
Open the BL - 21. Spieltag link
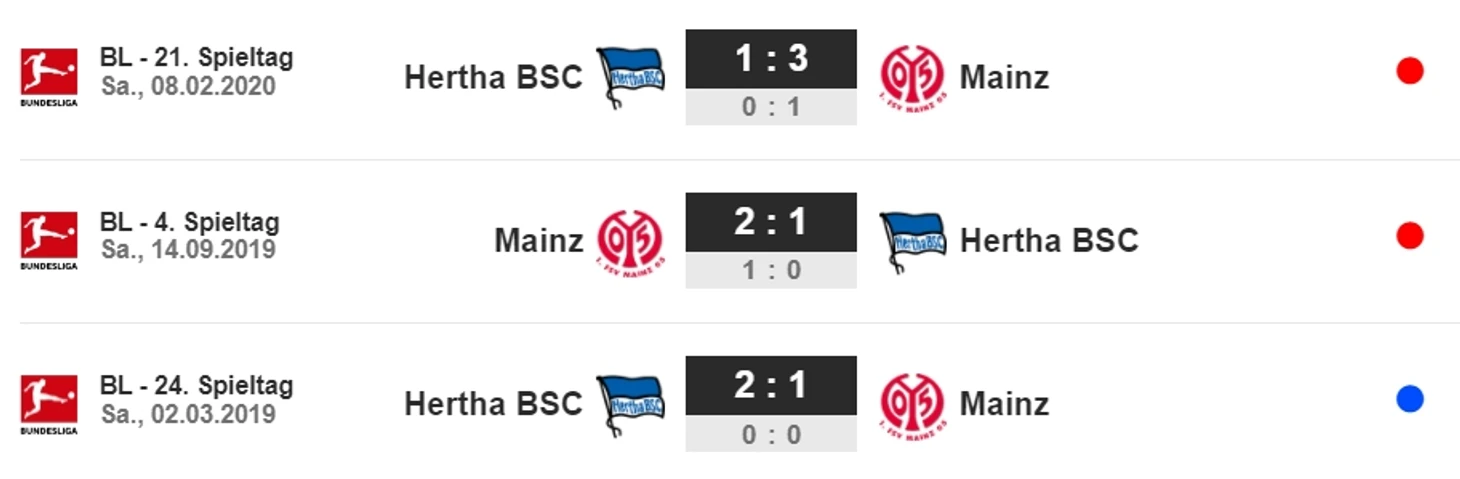point(197,57)
